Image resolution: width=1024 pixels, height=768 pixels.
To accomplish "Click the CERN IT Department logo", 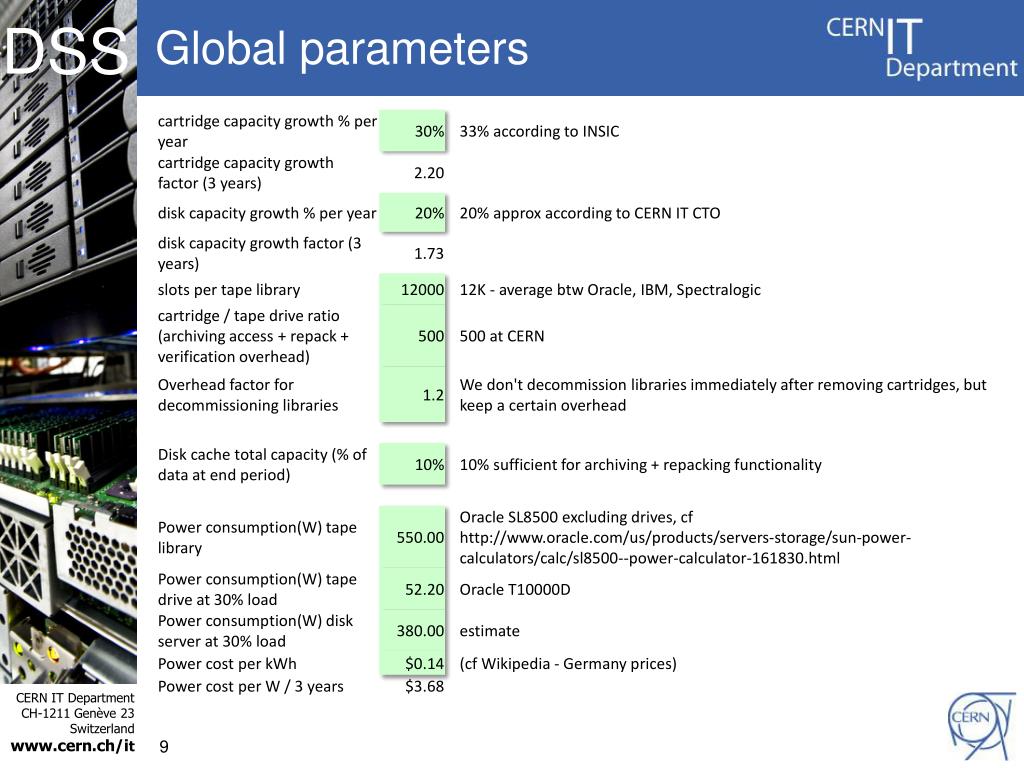I will click(921, 48).
